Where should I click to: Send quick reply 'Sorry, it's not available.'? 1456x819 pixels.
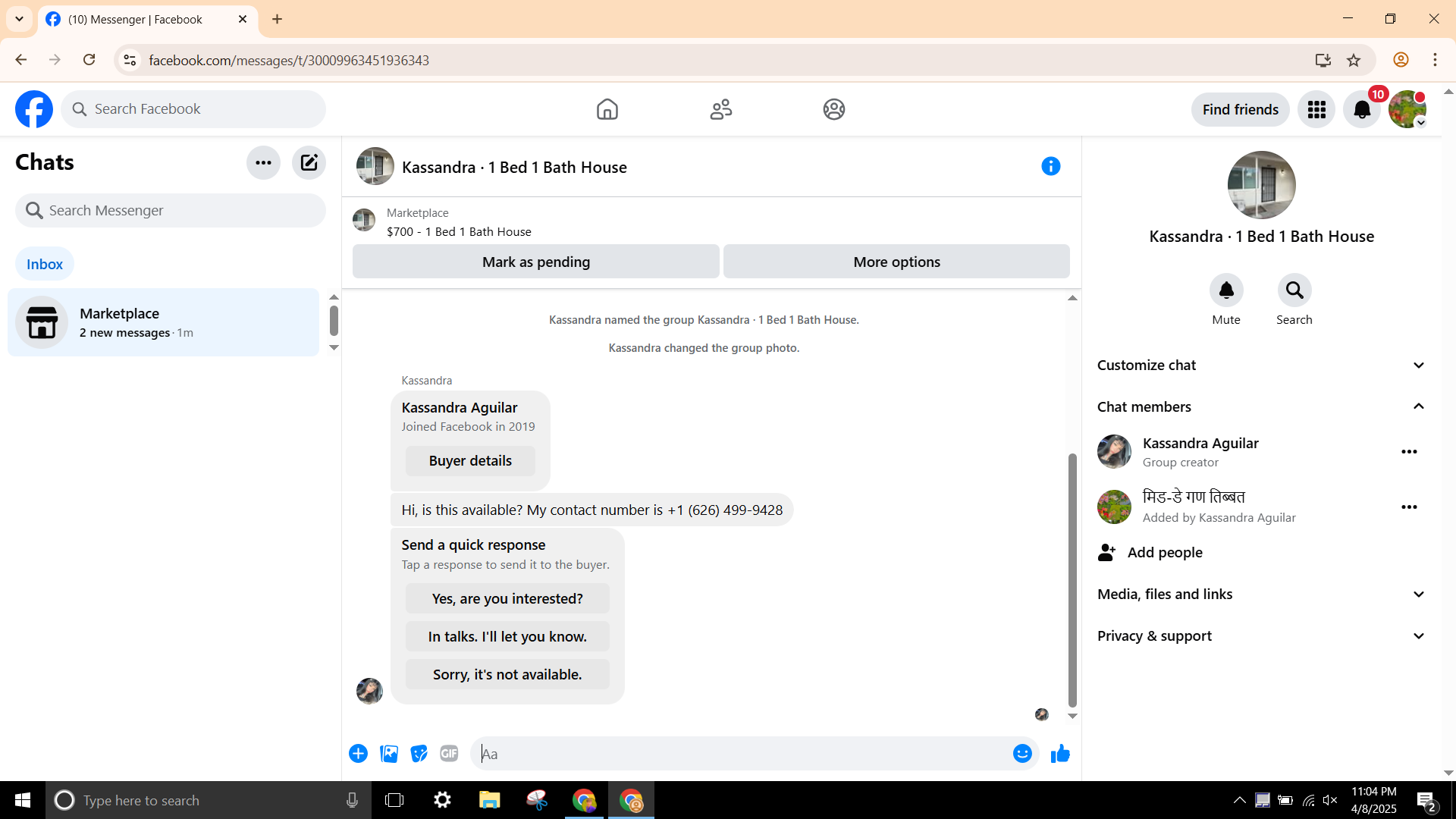pyautogui.click(x=507, y=674)
